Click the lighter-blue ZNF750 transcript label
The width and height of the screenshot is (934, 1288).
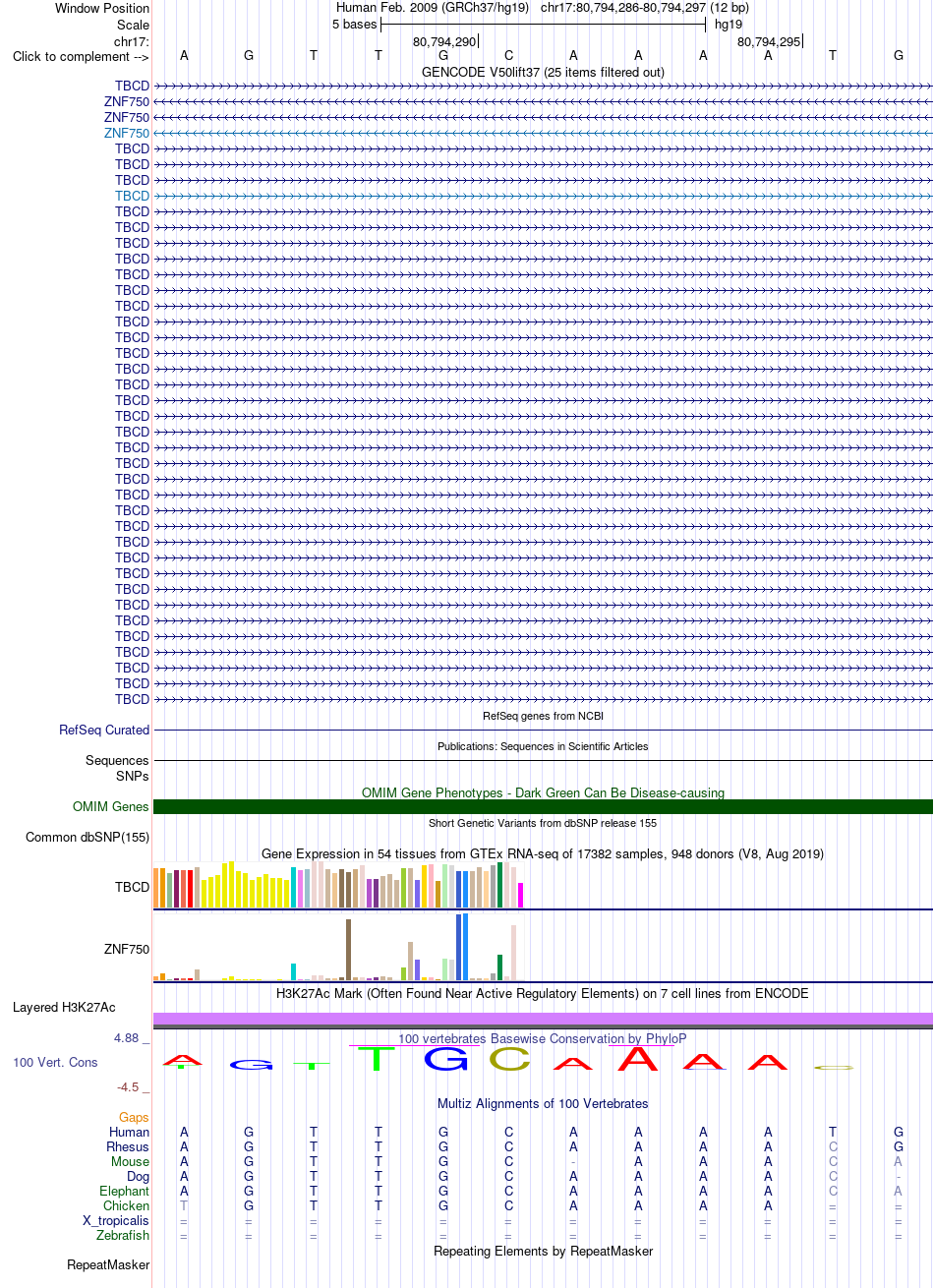(127, 133)
